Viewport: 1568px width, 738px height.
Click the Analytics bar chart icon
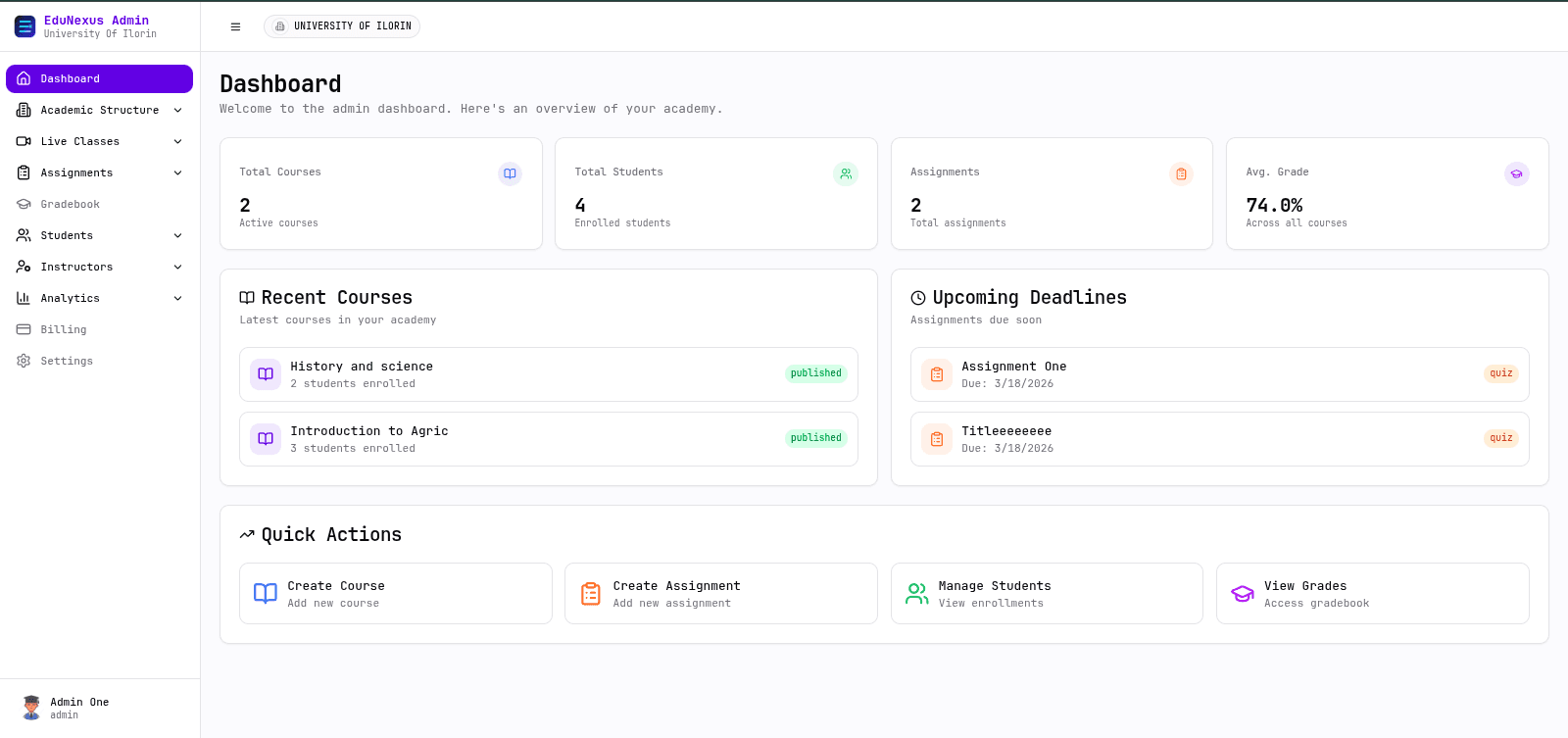coord(24,298)
